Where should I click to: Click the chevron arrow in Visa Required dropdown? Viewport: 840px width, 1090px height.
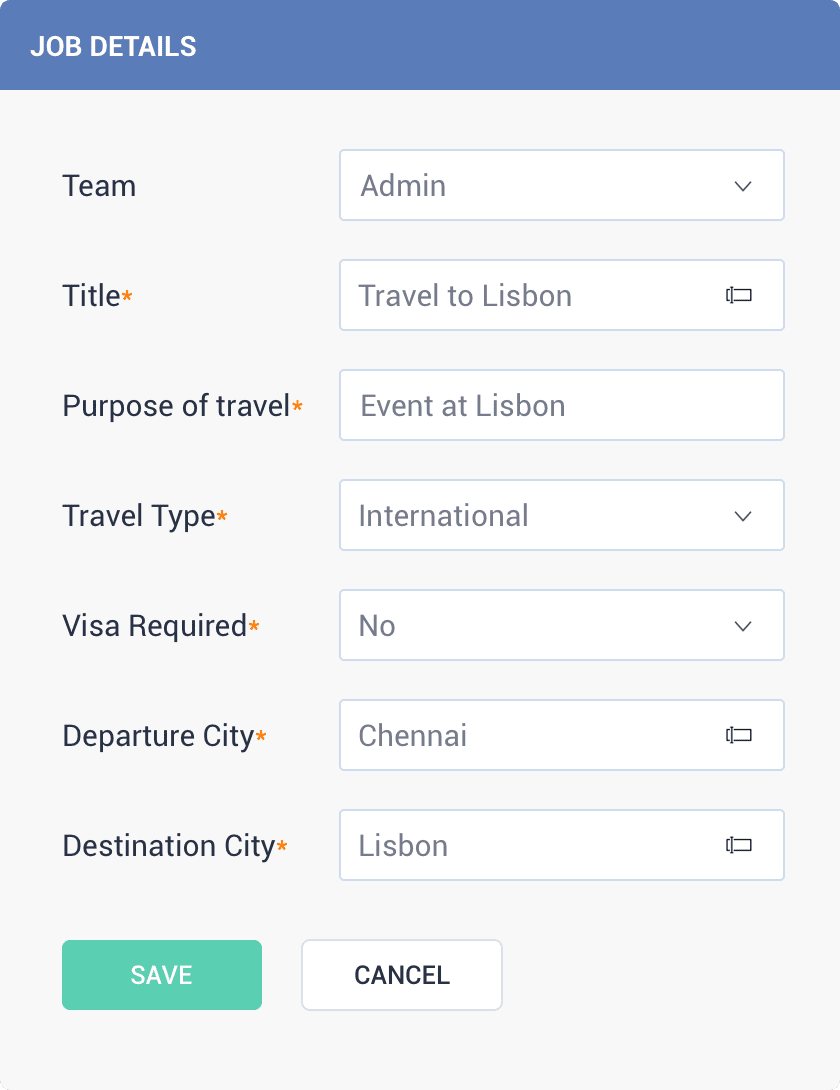click(743, 626)
